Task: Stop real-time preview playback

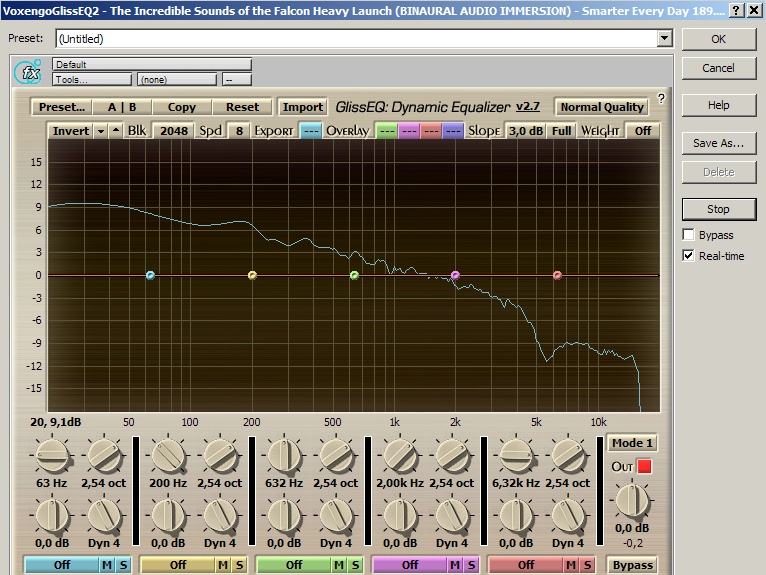Action: point(719,209)
